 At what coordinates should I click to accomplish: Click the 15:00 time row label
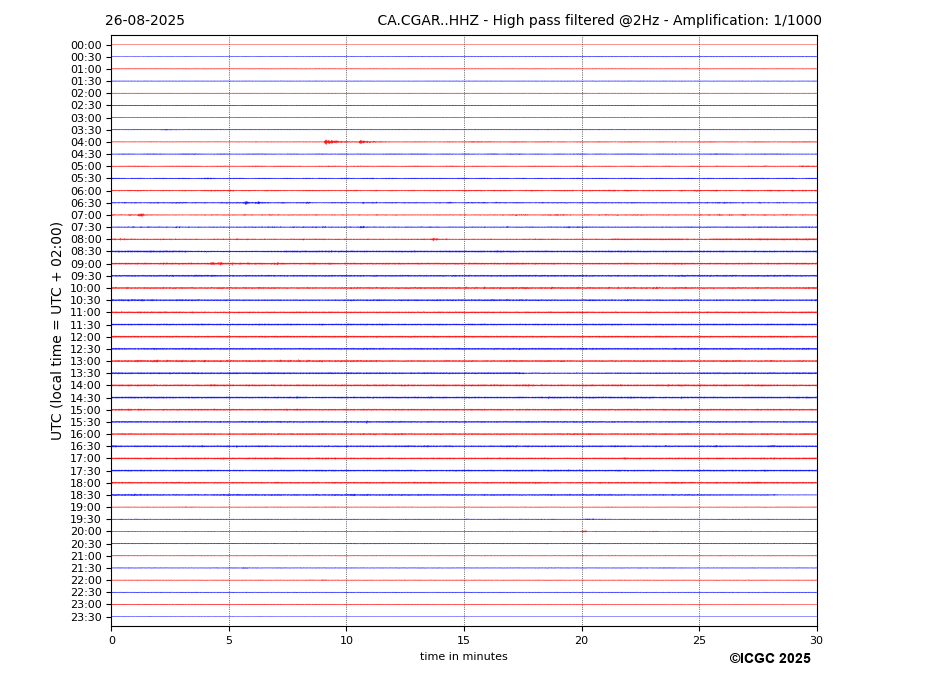coord(86,410)
